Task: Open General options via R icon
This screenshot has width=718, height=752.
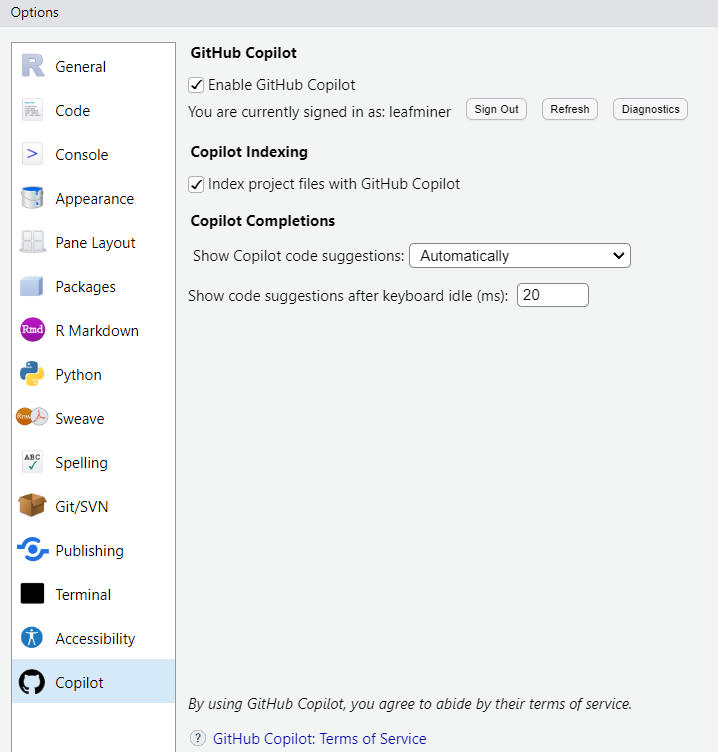Action: (32, 67)
